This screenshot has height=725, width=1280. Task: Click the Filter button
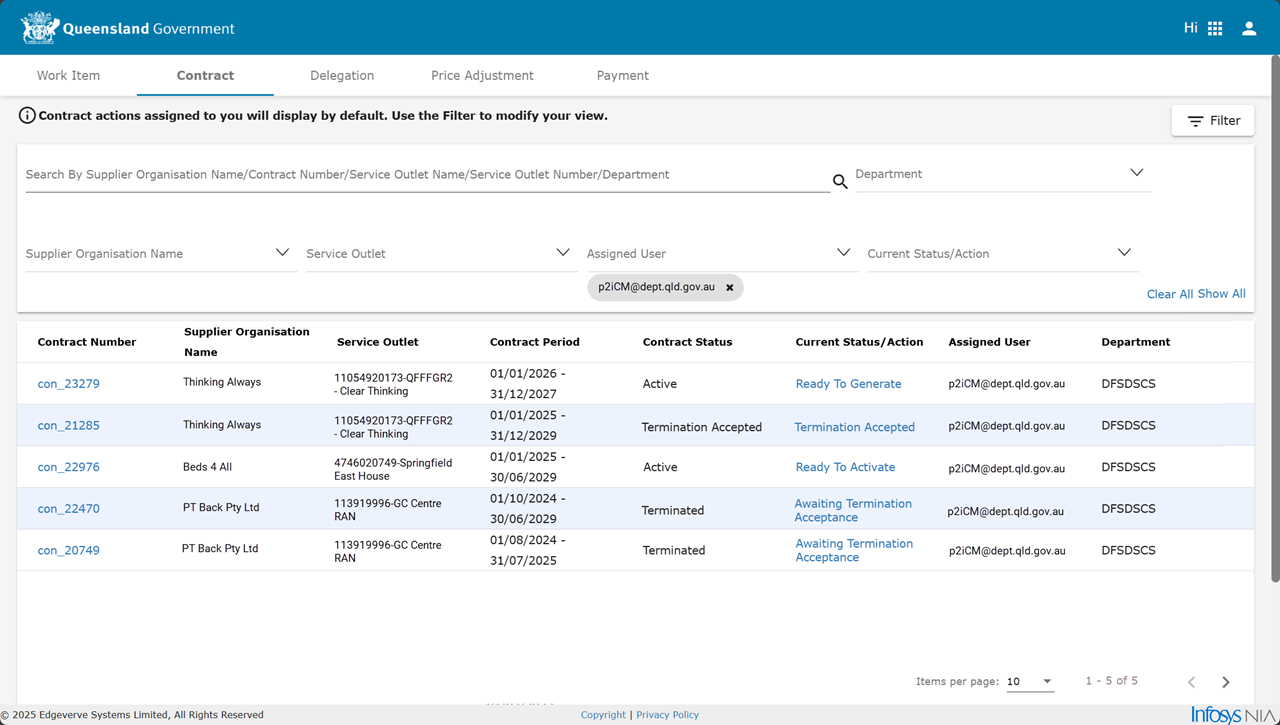[1213, 121]
